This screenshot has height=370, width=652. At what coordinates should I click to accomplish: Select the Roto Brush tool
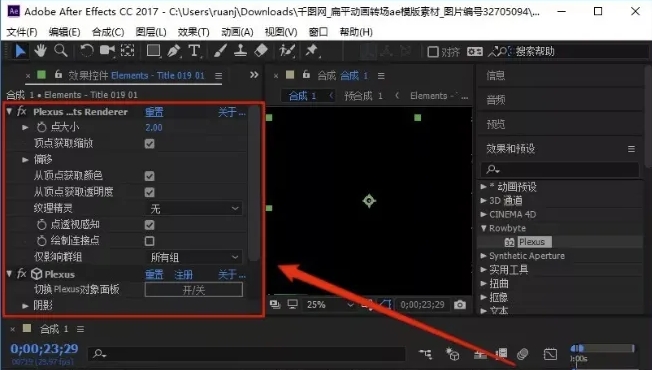click(286, 51)
